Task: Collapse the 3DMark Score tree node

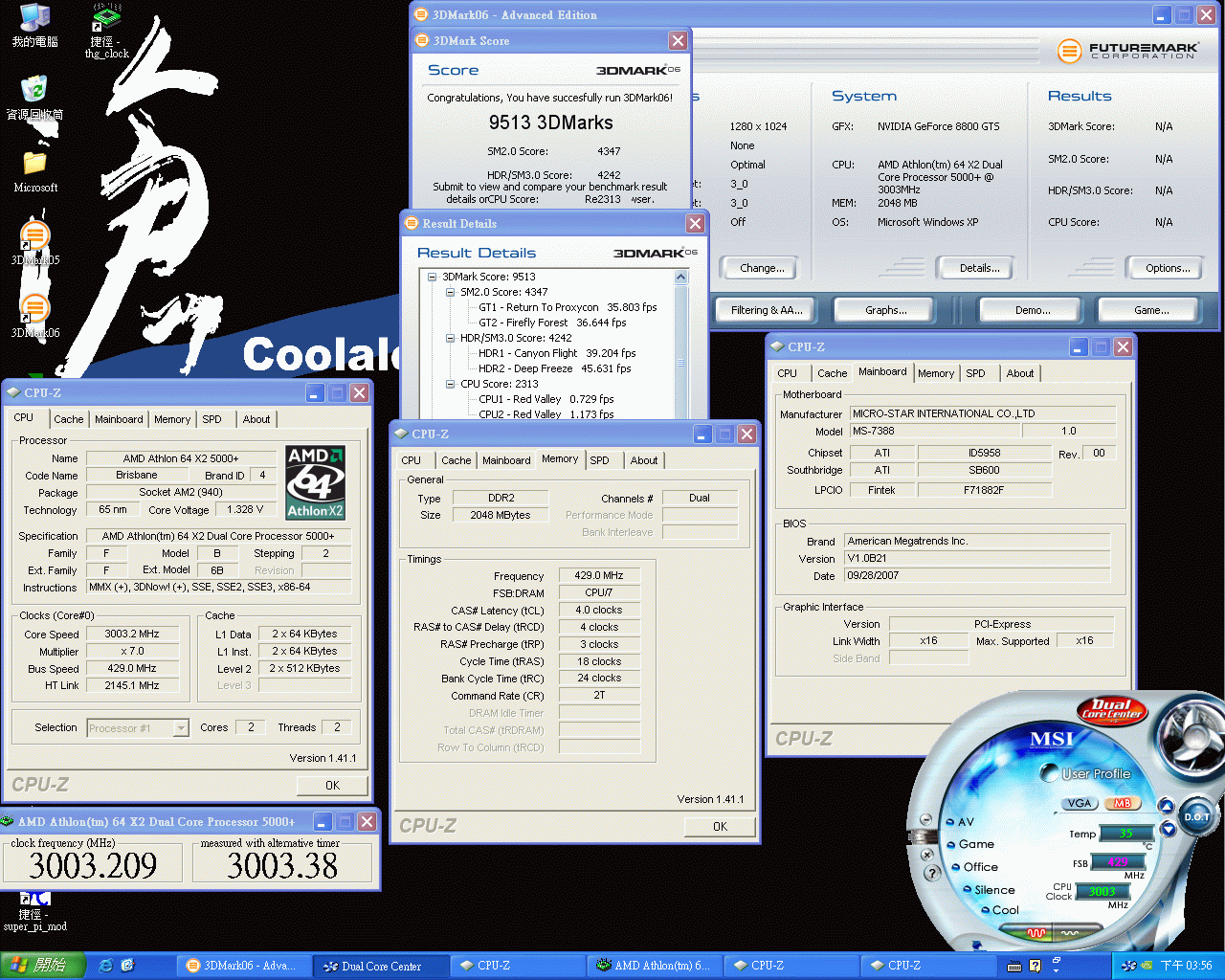Action: point(432,277)
